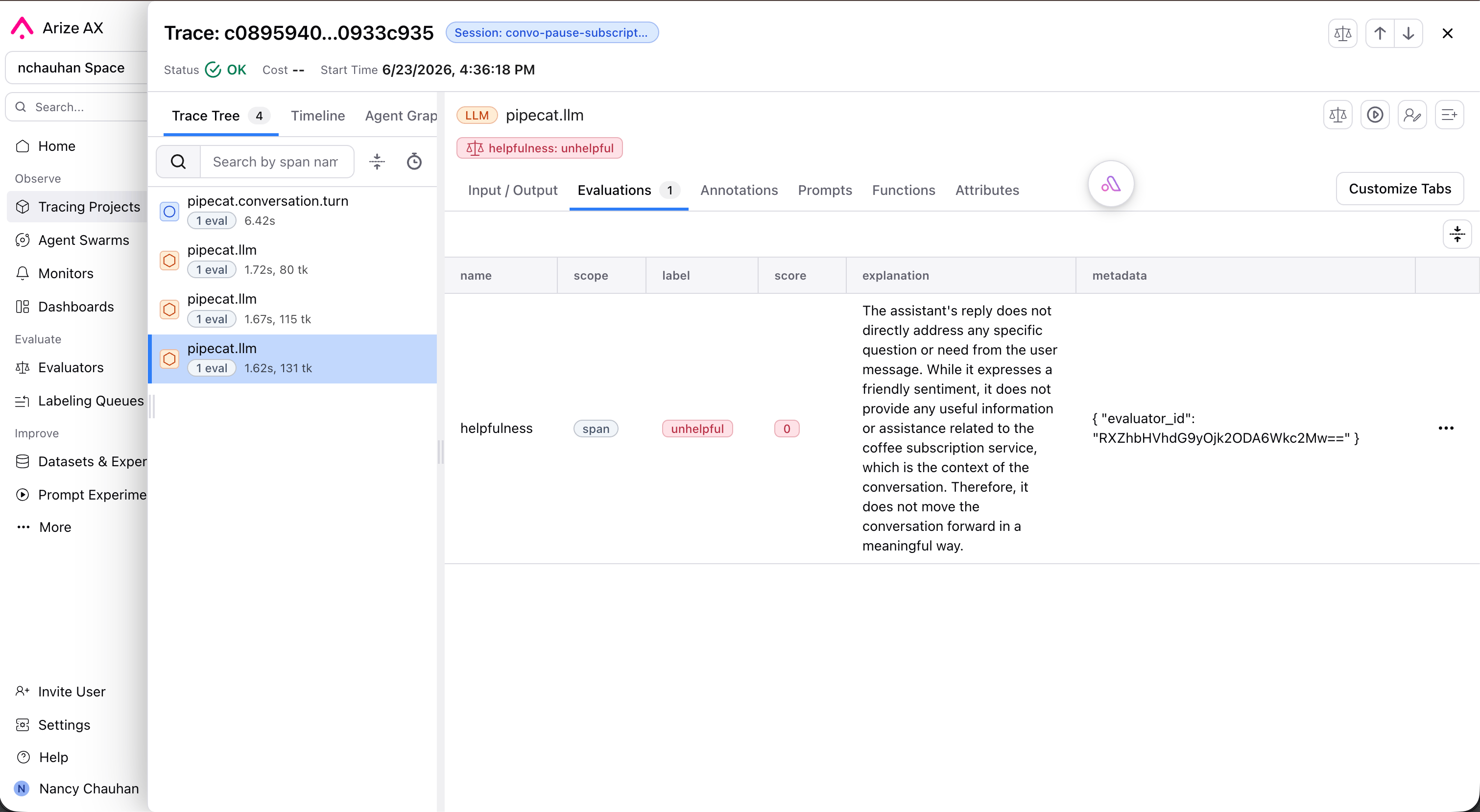Click the score 0 pill
The height and width of the screenshot is (812, 1480).
click(787, 429)
